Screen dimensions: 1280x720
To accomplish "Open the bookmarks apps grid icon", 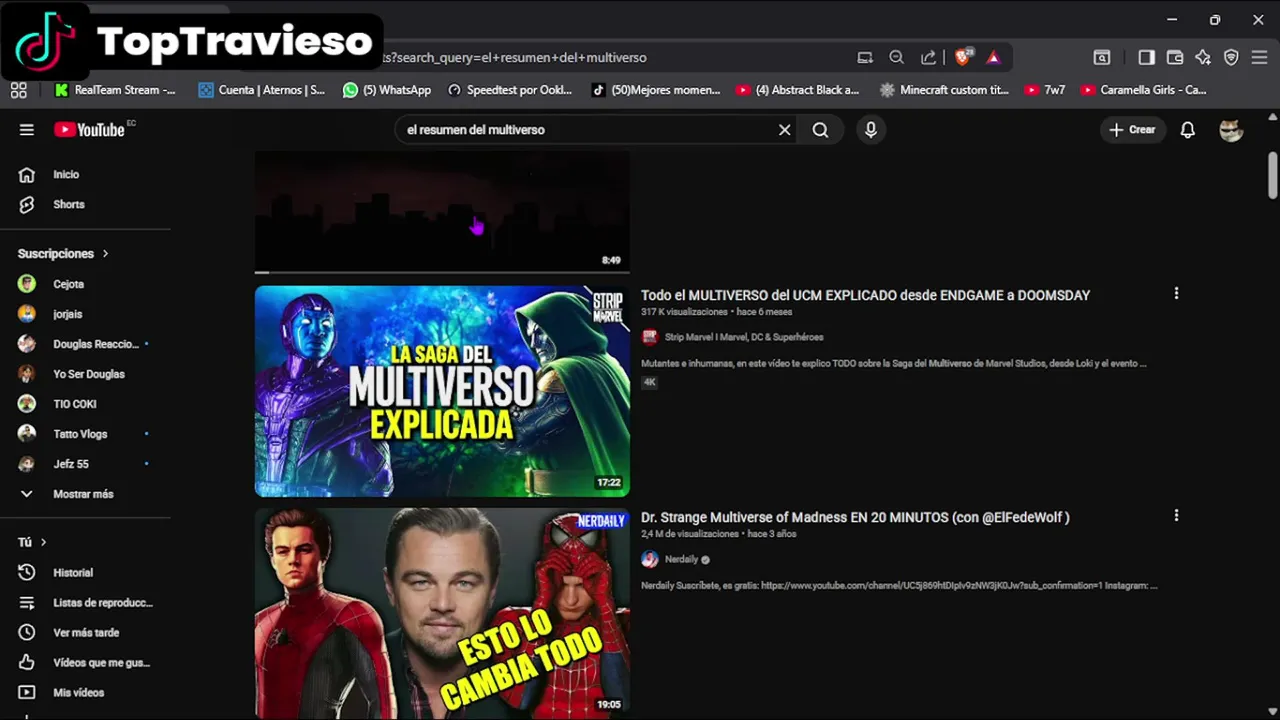I will click(18, 90).
